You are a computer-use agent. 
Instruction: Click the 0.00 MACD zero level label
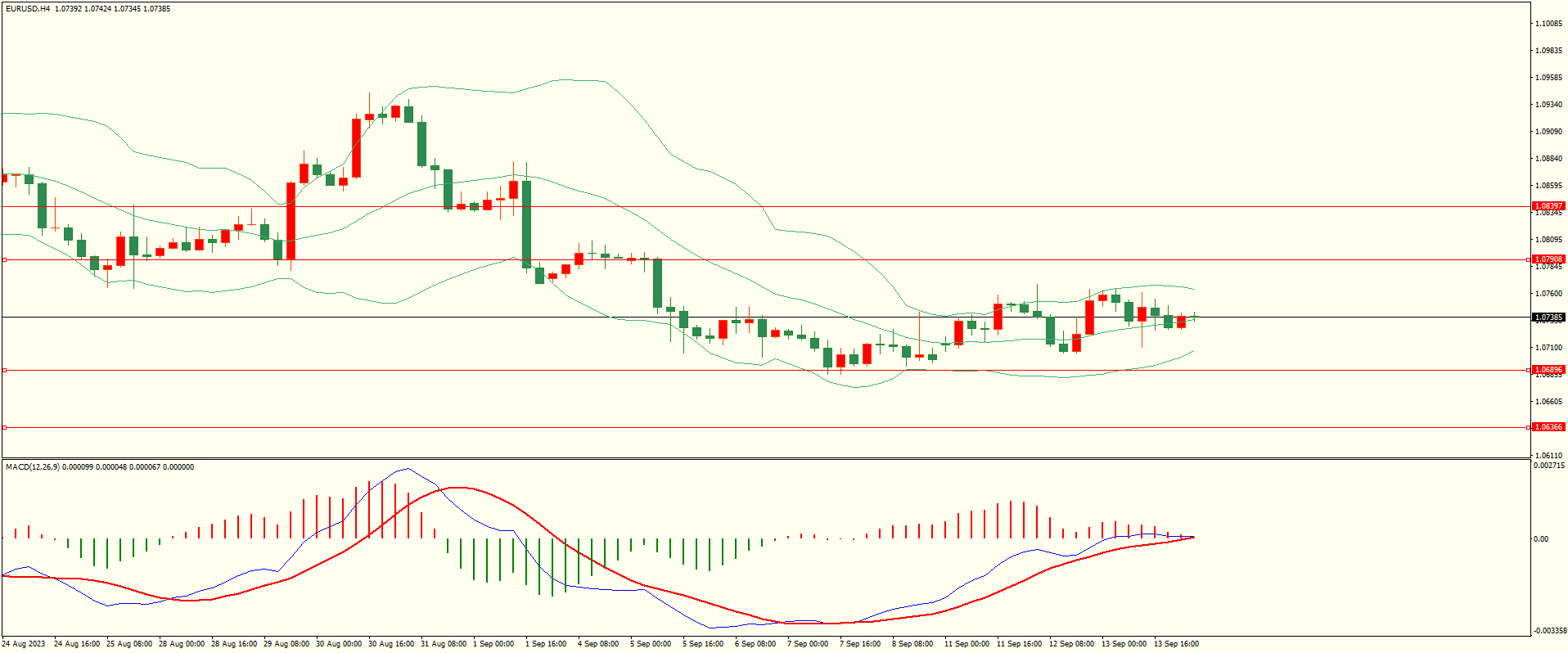tap(1541, 539)
